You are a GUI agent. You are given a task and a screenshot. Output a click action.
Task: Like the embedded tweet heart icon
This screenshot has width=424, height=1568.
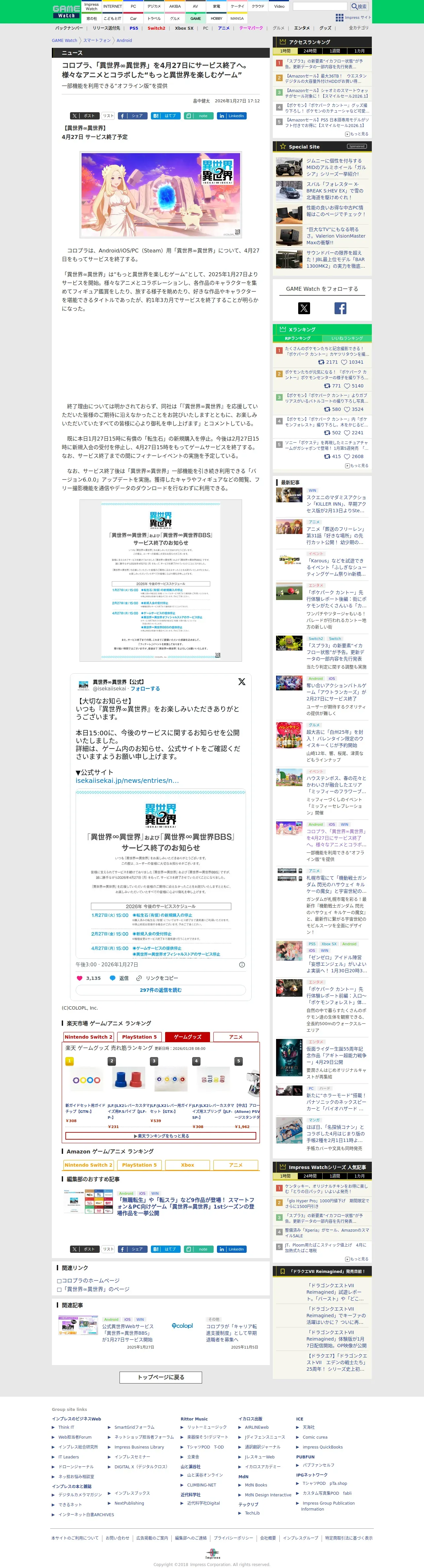[x=79, y=978]
